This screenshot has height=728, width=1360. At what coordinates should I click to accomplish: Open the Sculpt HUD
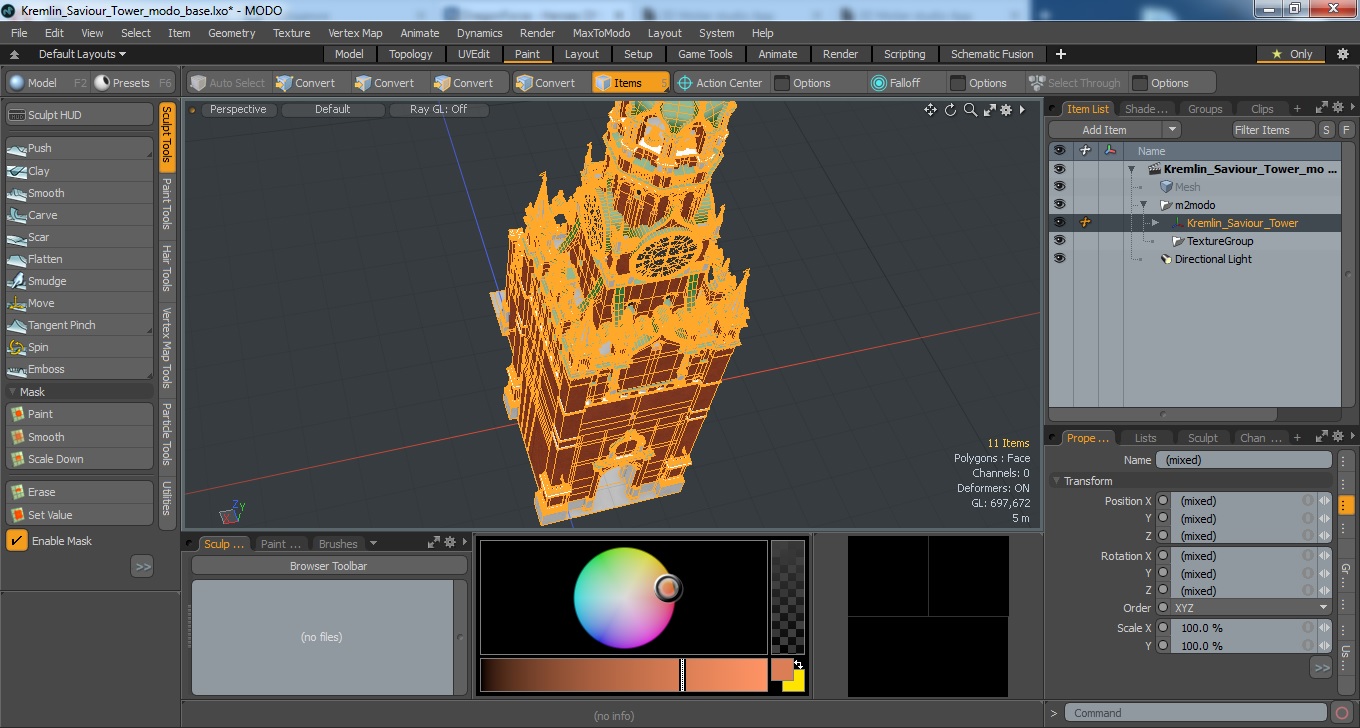click(79, 115)
